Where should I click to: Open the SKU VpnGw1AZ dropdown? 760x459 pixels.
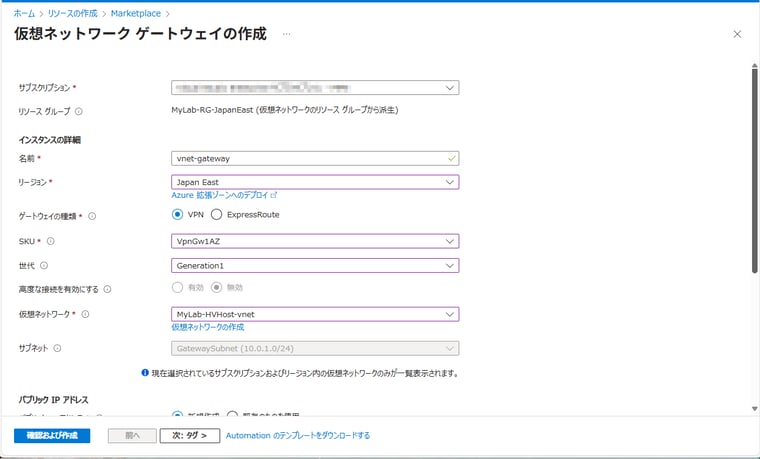(315, 241)
